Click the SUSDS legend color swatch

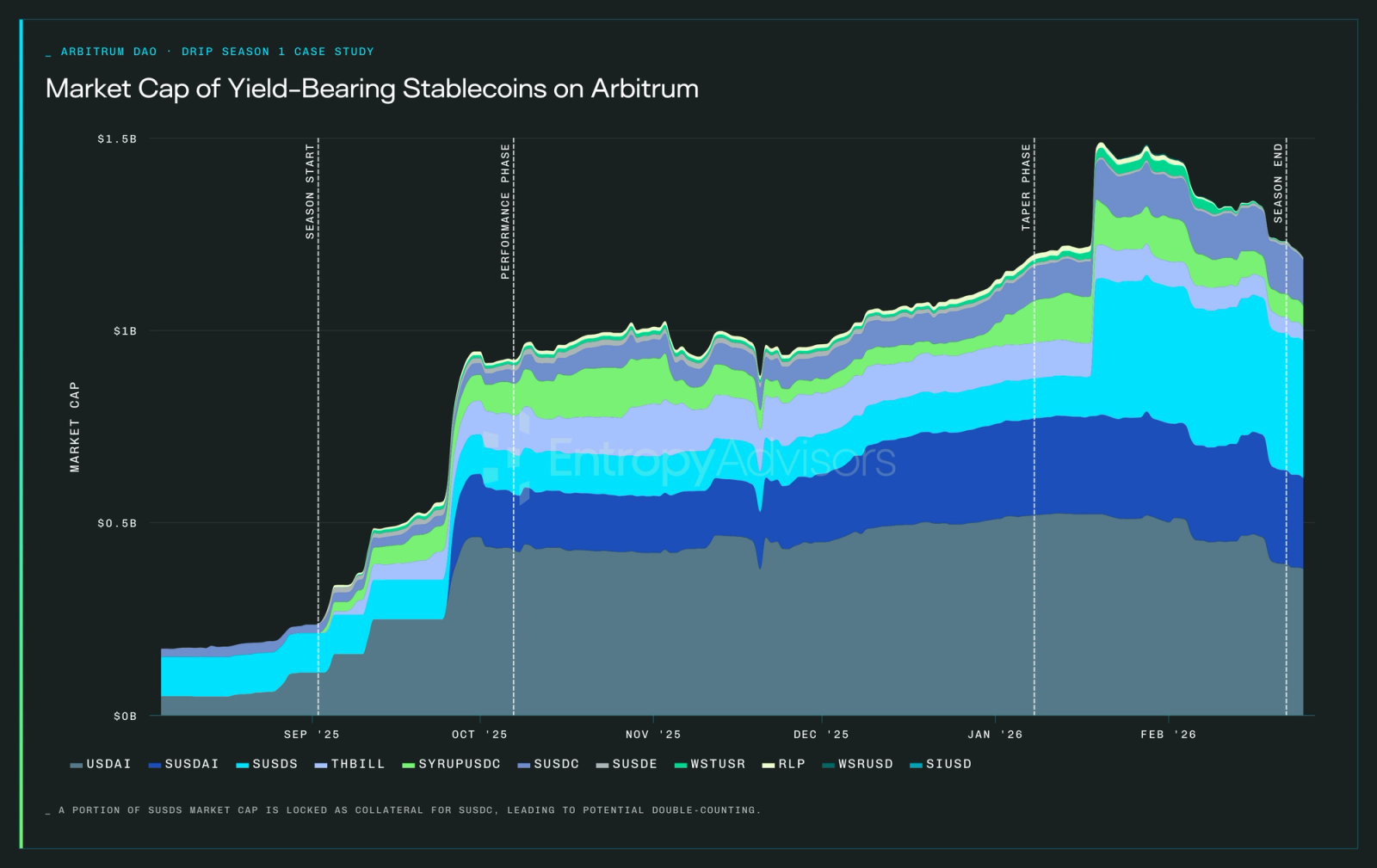(x=243, y=765)
